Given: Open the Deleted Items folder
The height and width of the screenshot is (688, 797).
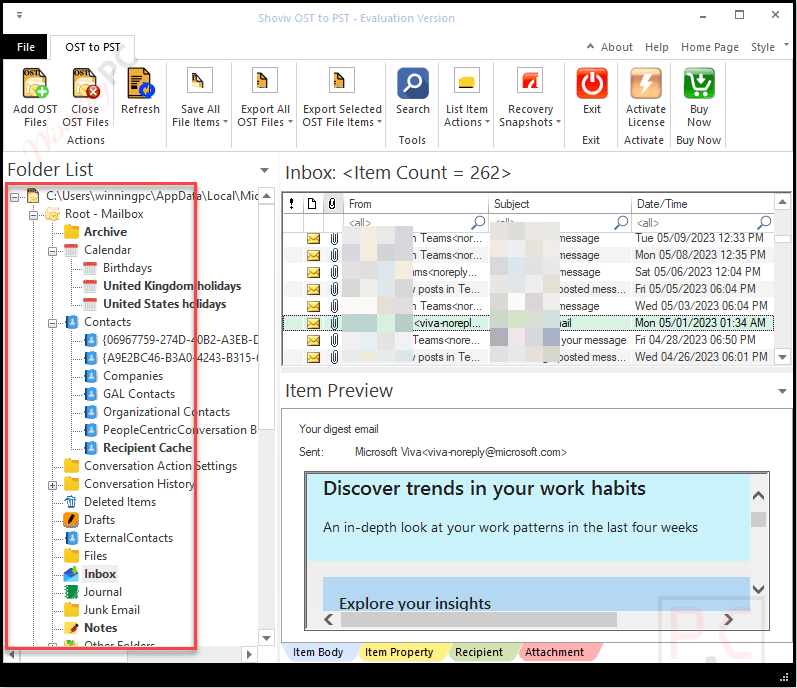Looking at the screenshot, I should coord(119,502).
